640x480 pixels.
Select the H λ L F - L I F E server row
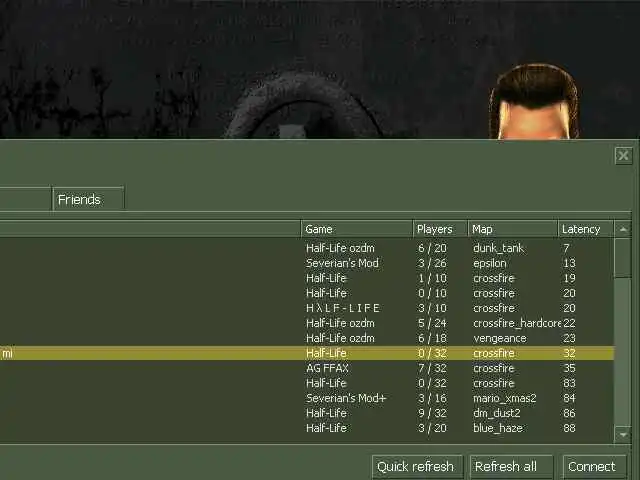(x=307, y=308)
